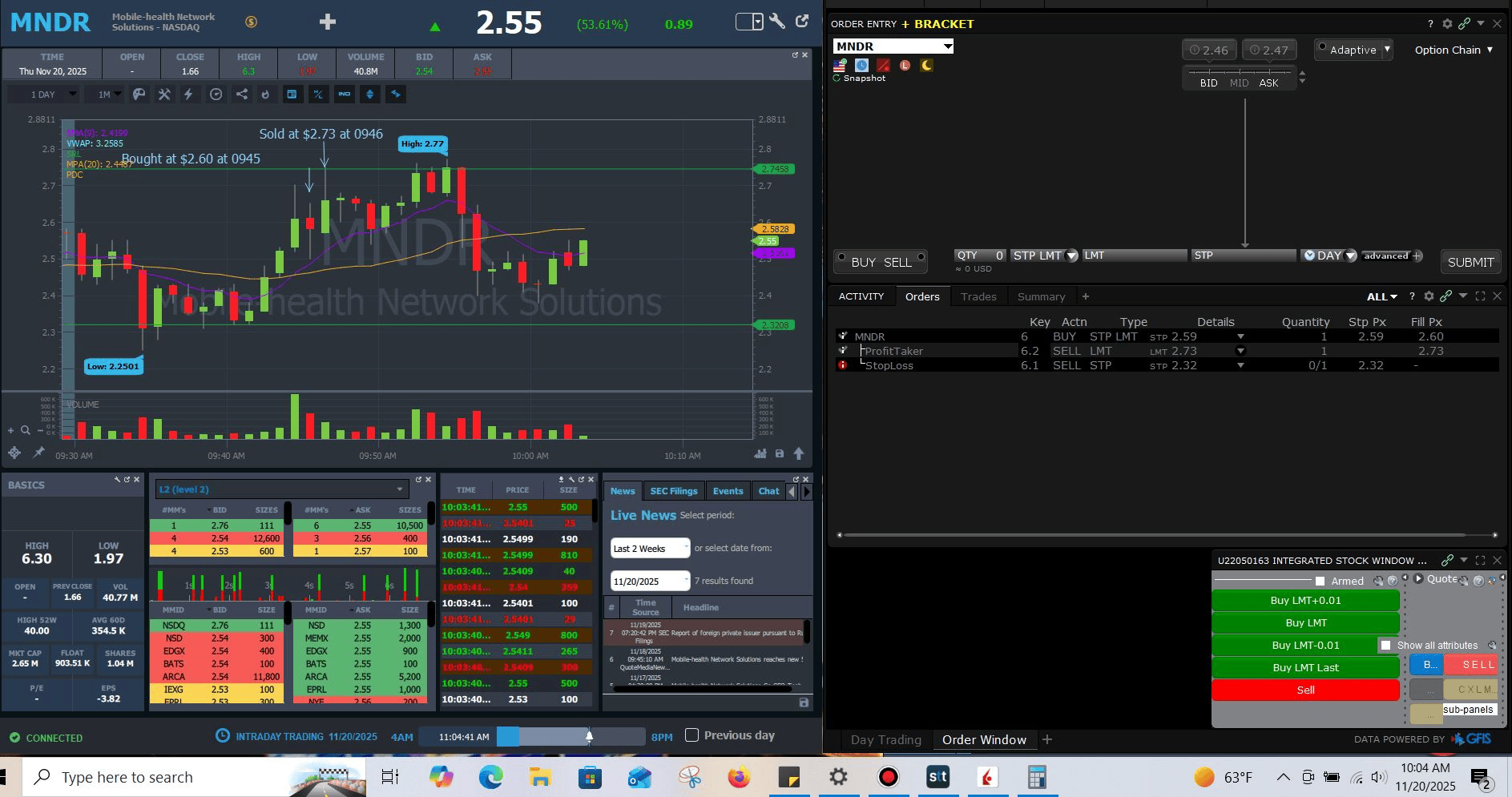Click the up arrow icon at chart bottom-right
This screenshot has height=797, width=1512.
[799, 454]
